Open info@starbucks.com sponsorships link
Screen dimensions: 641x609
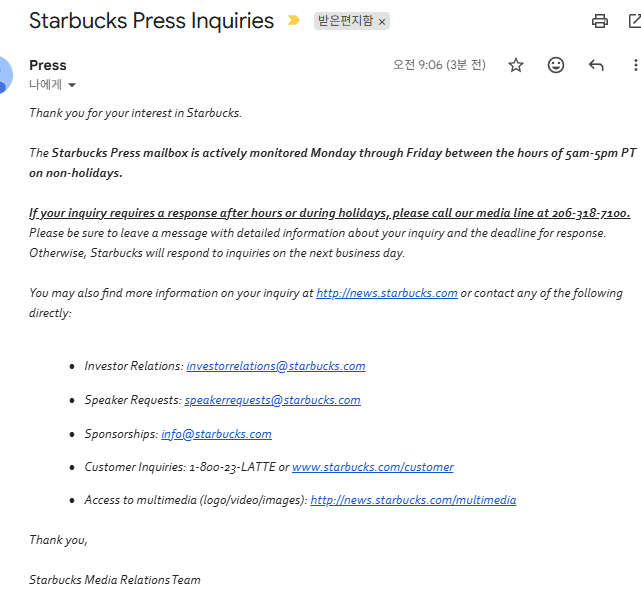pyautogui.click(x=216, y=434)
